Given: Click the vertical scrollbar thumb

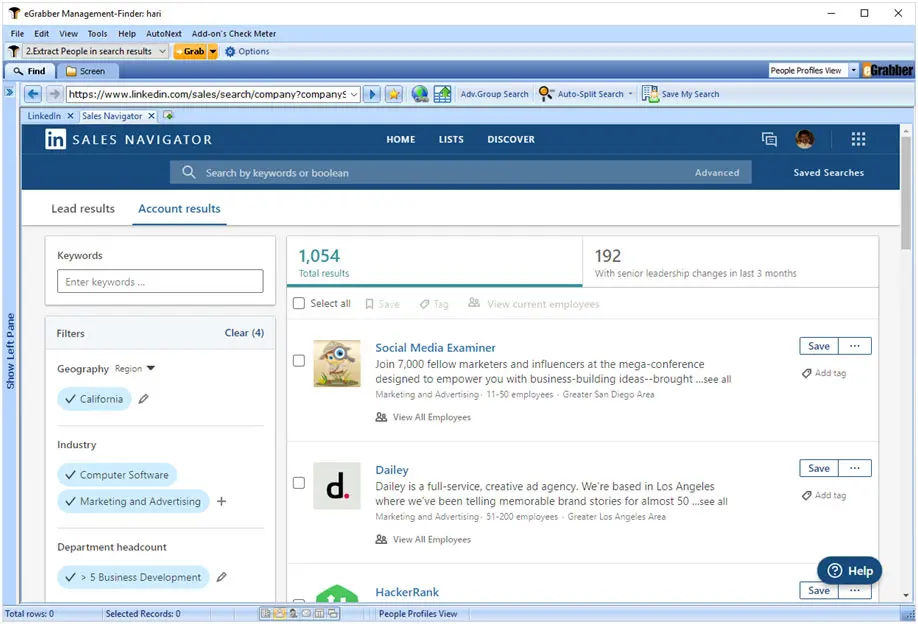Looking at the screenshot, I should tap(906, 193).
